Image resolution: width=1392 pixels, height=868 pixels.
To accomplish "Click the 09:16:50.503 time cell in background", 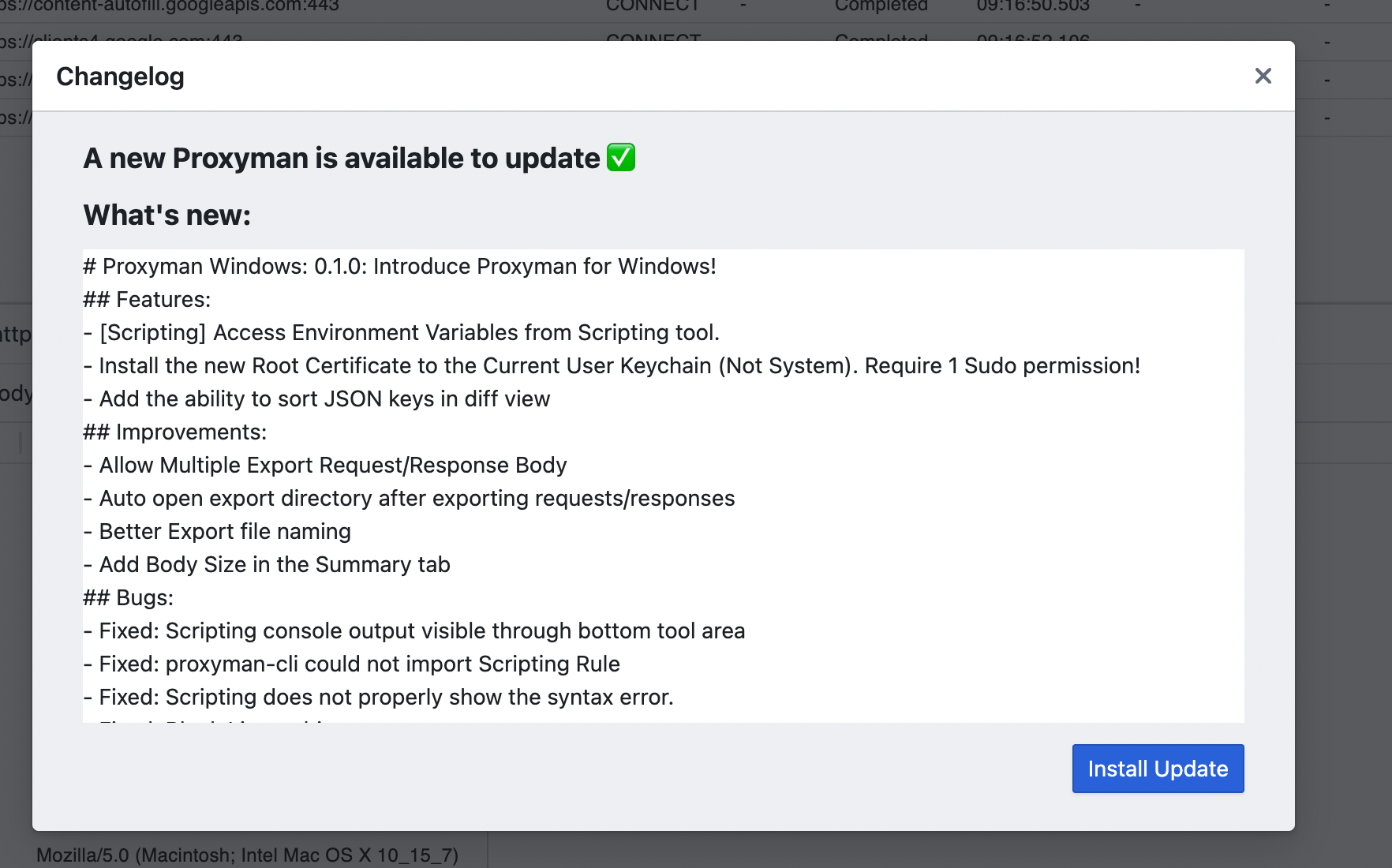I will (x=1033, y=6).
